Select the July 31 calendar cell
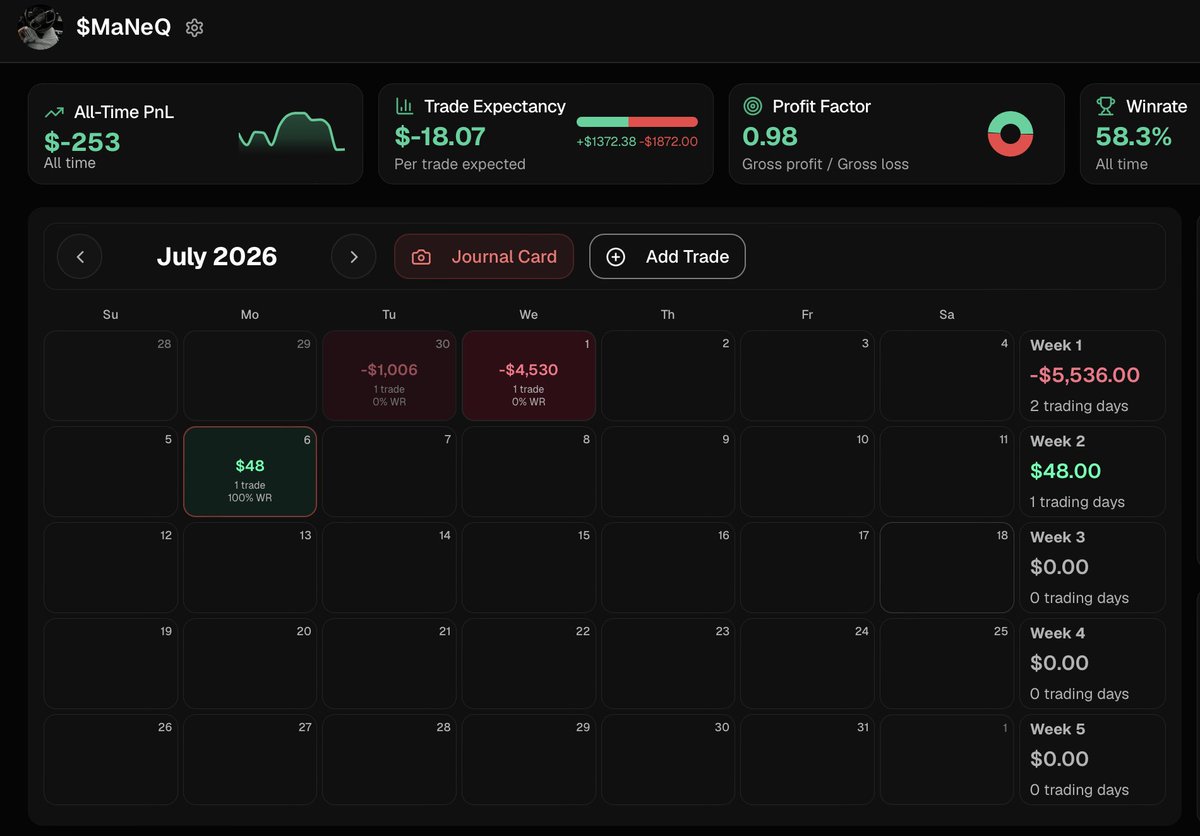The height and width of the screenshot is (836, 1200). (807, 759)
